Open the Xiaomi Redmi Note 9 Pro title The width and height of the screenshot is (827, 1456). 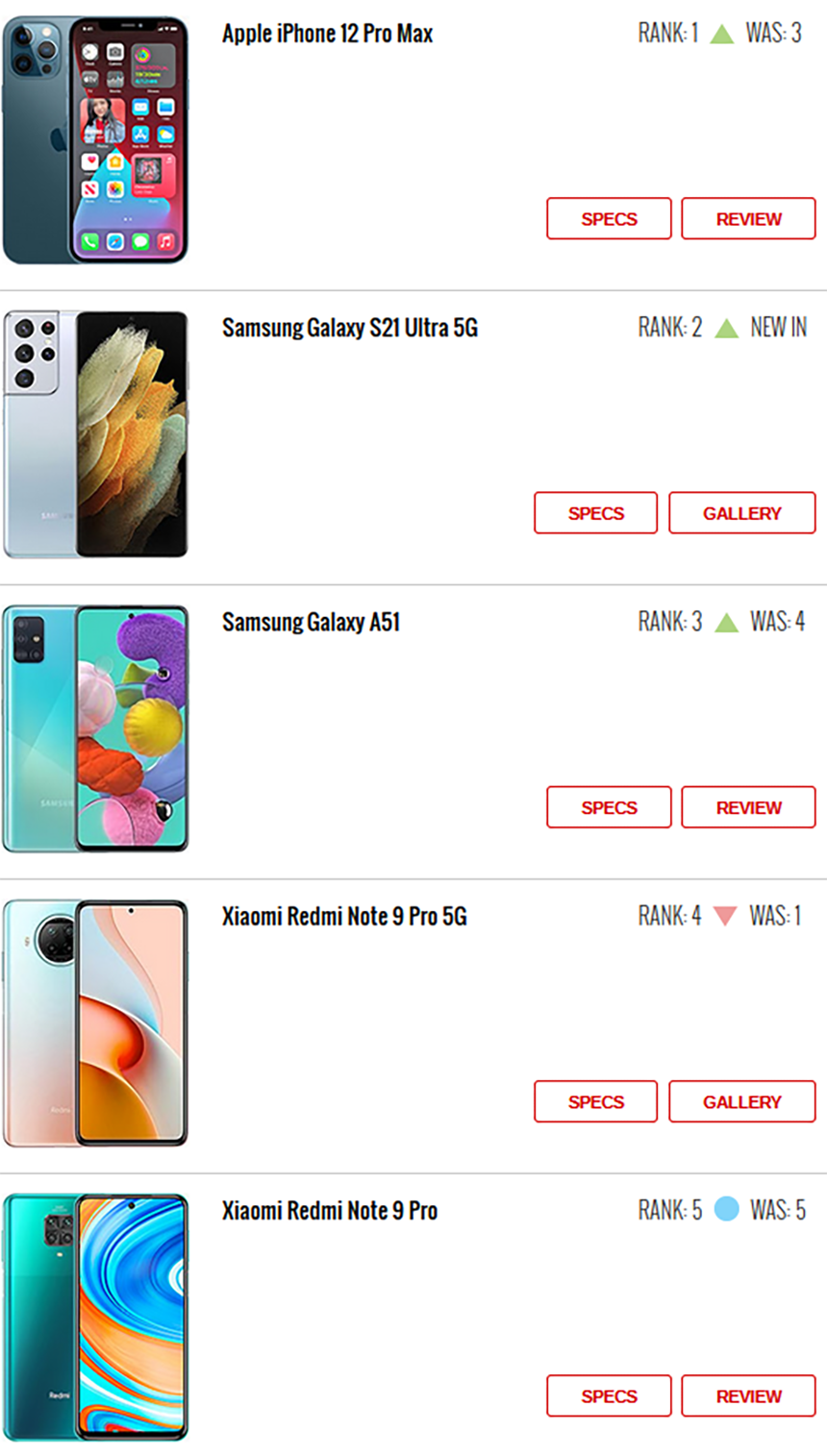point(330,1210)
